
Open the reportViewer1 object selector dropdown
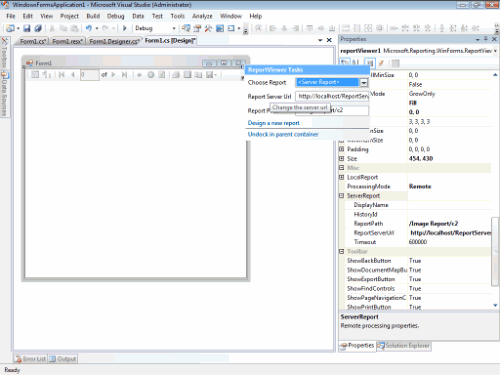[495, 51]
